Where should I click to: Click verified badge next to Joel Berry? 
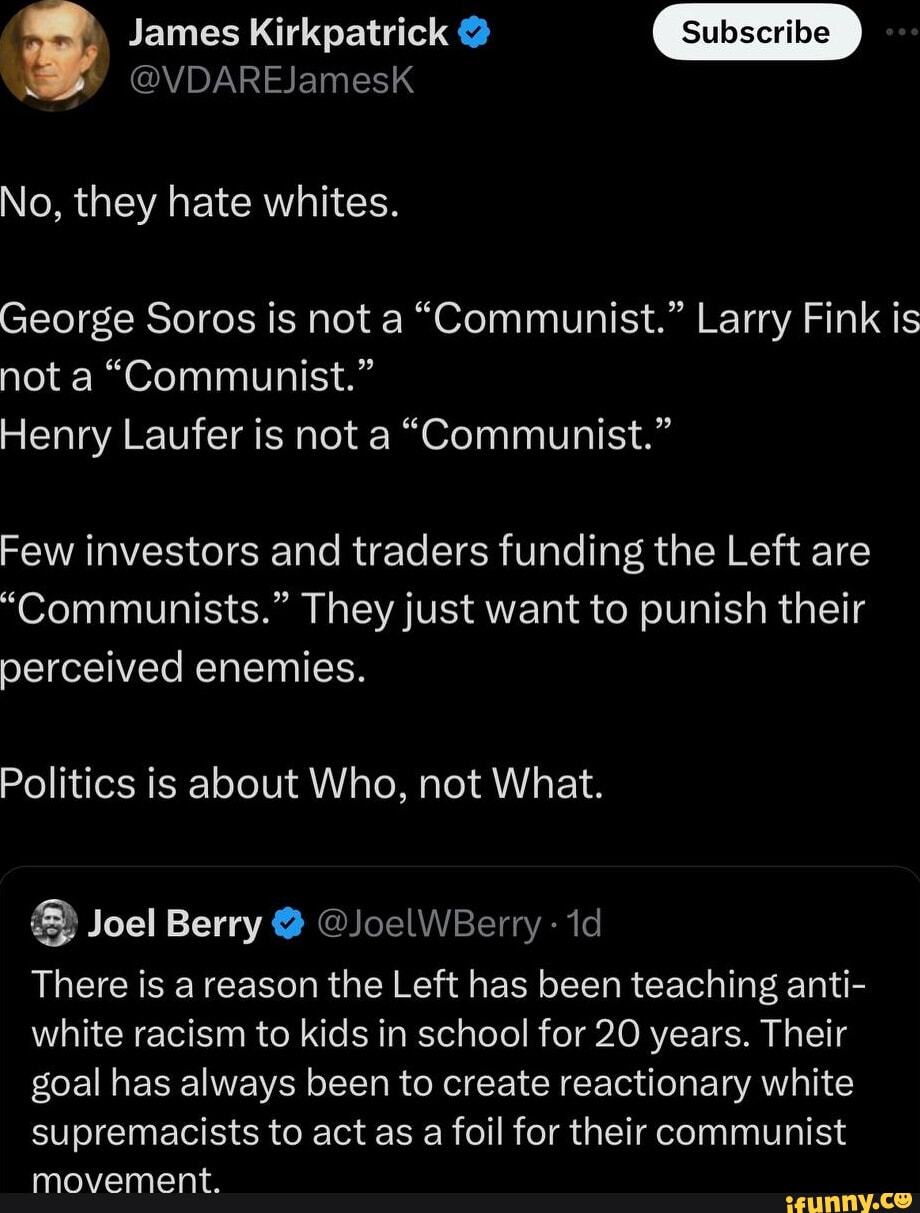286,924
